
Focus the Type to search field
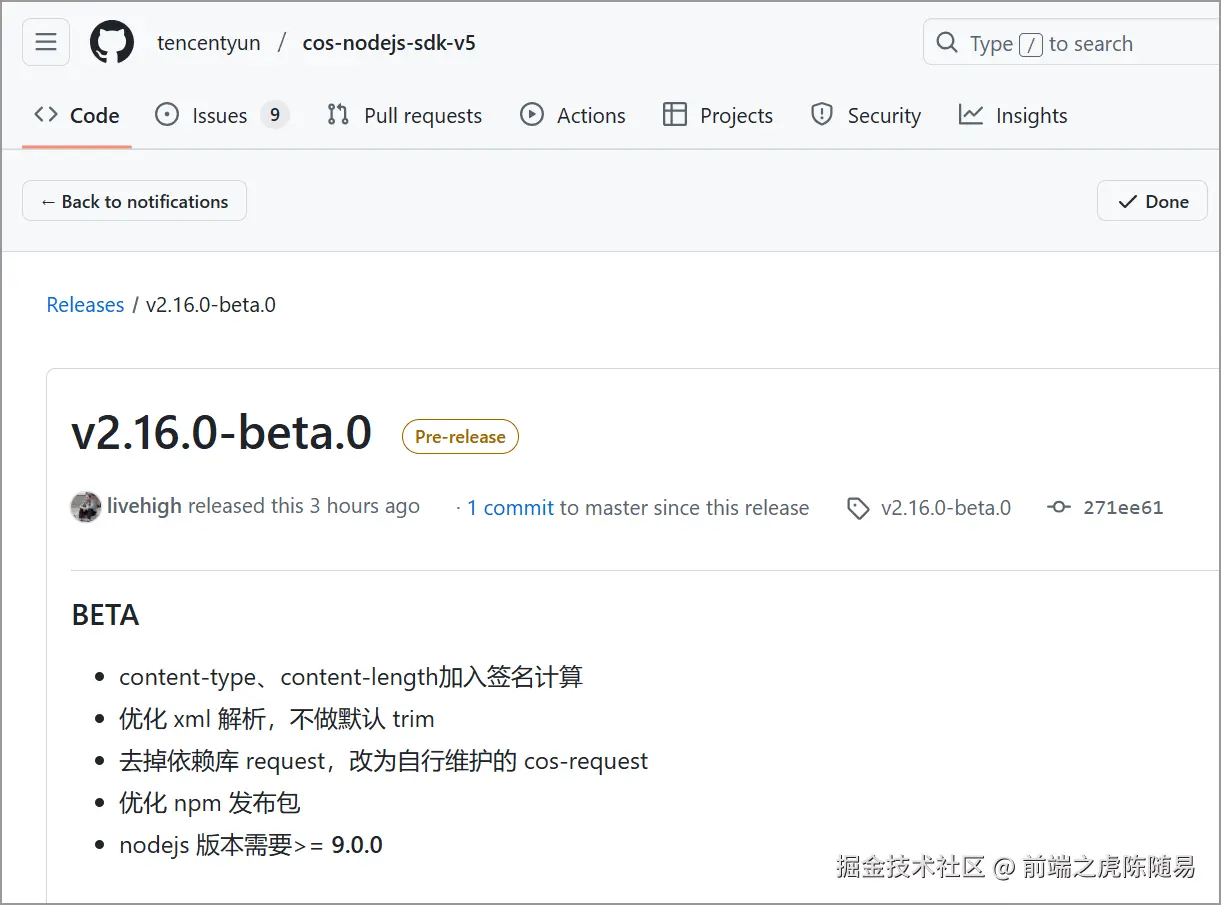1080,43
